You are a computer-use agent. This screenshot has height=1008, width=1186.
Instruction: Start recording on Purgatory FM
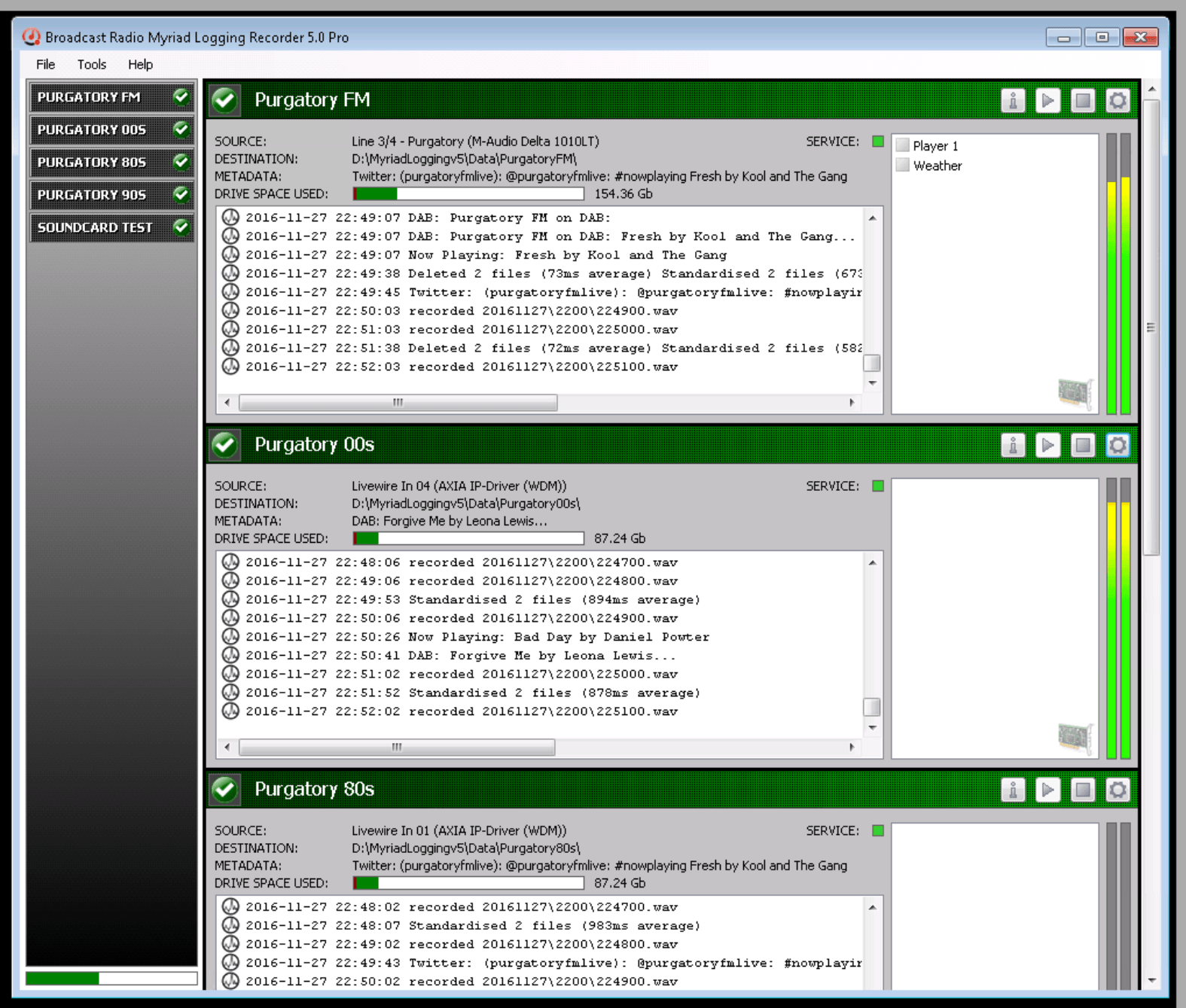[x=1047, y=100]
